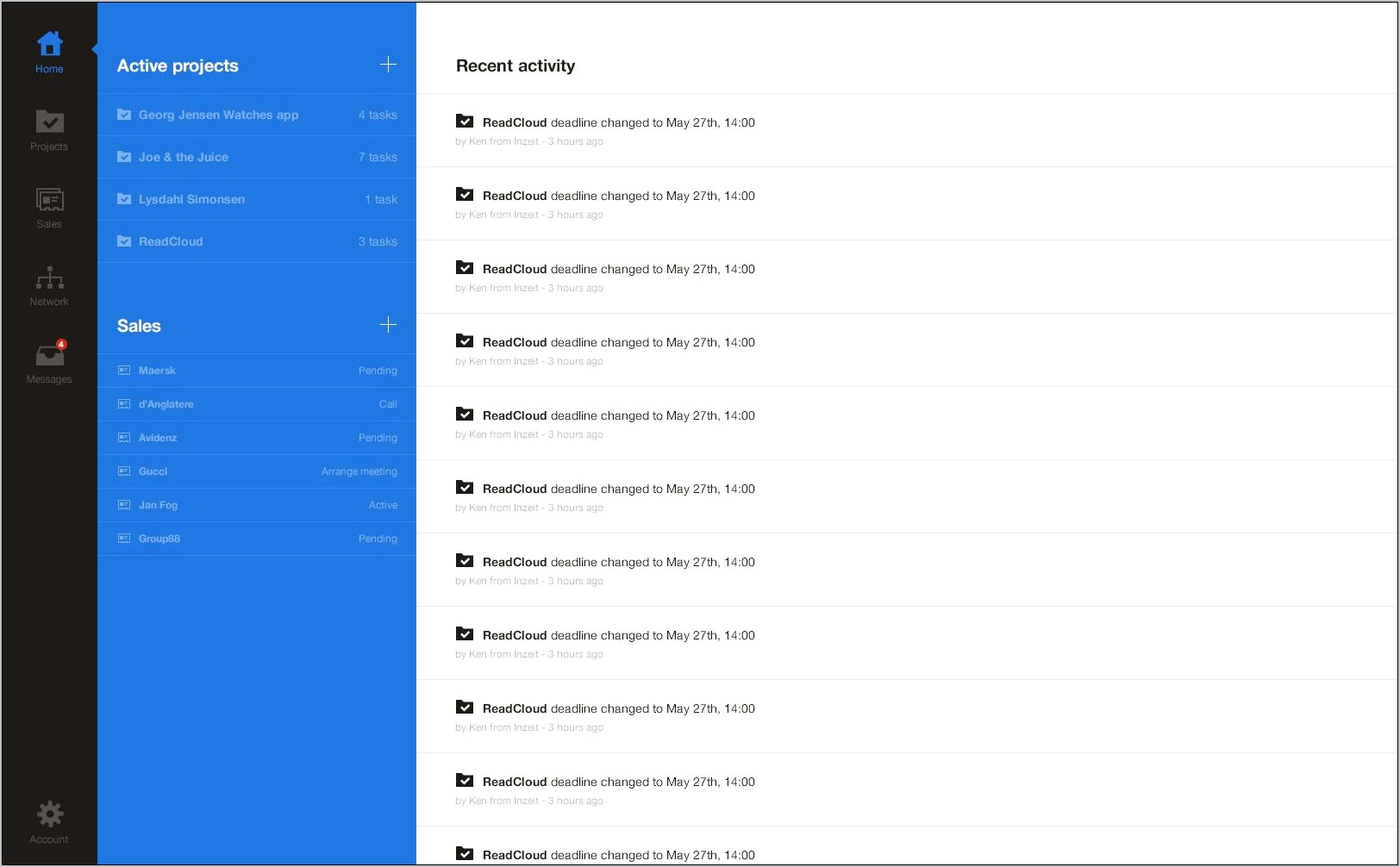Click '7 tasks' count for Joe & the Juice
The height and width of the screenshot is (867, 1400).
pos(378,157)
